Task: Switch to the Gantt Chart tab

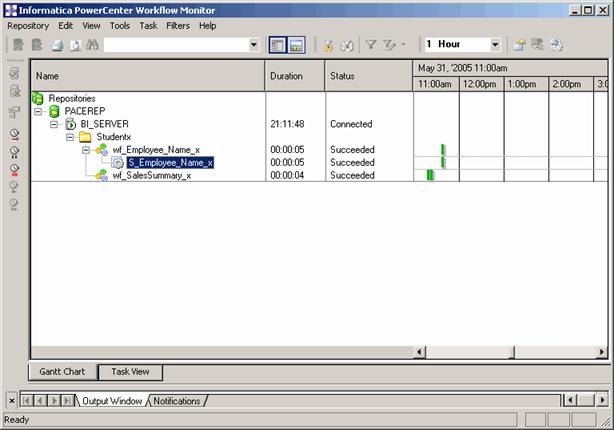Action: (62, 372)
